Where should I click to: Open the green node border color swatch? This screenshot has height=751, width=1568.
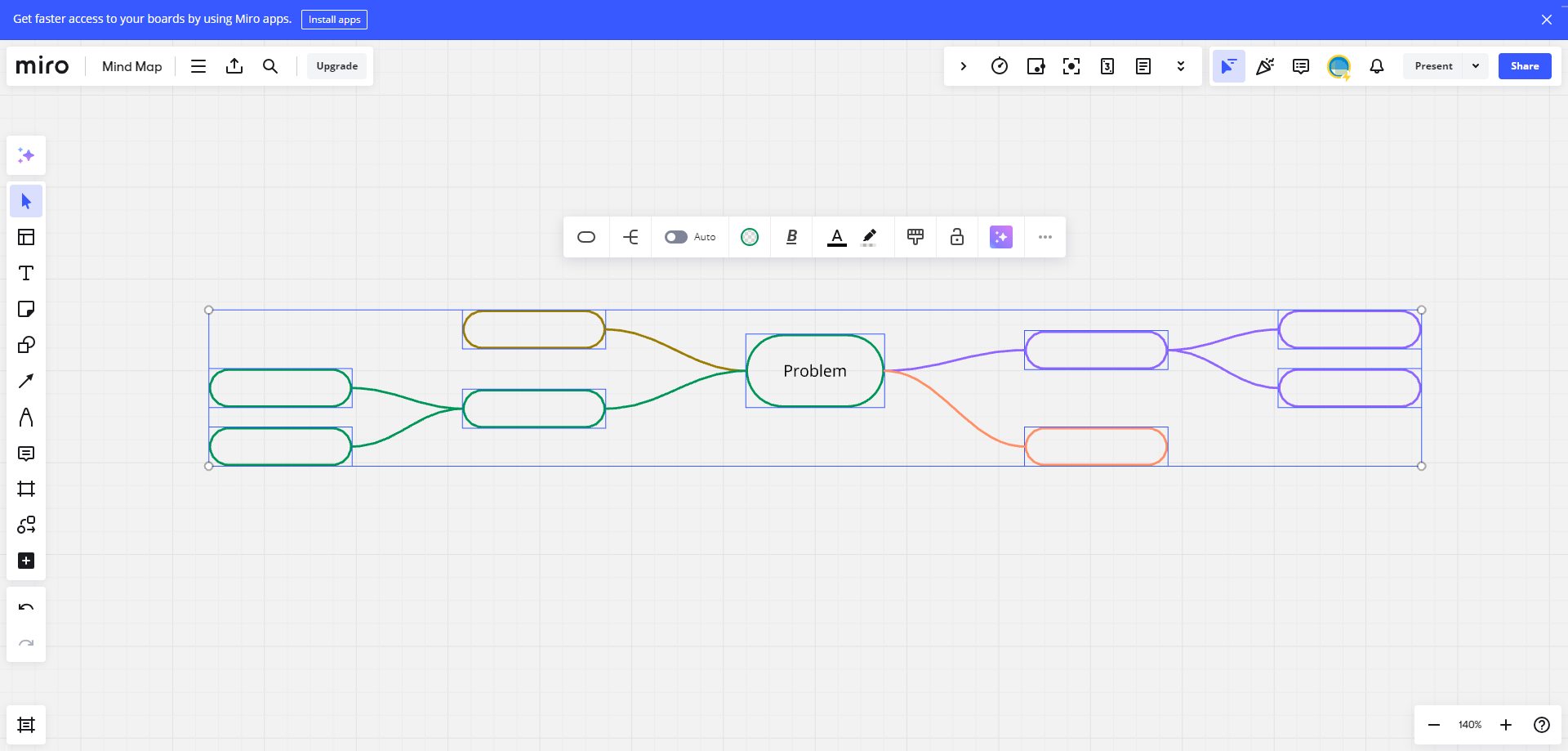(750, 237)
